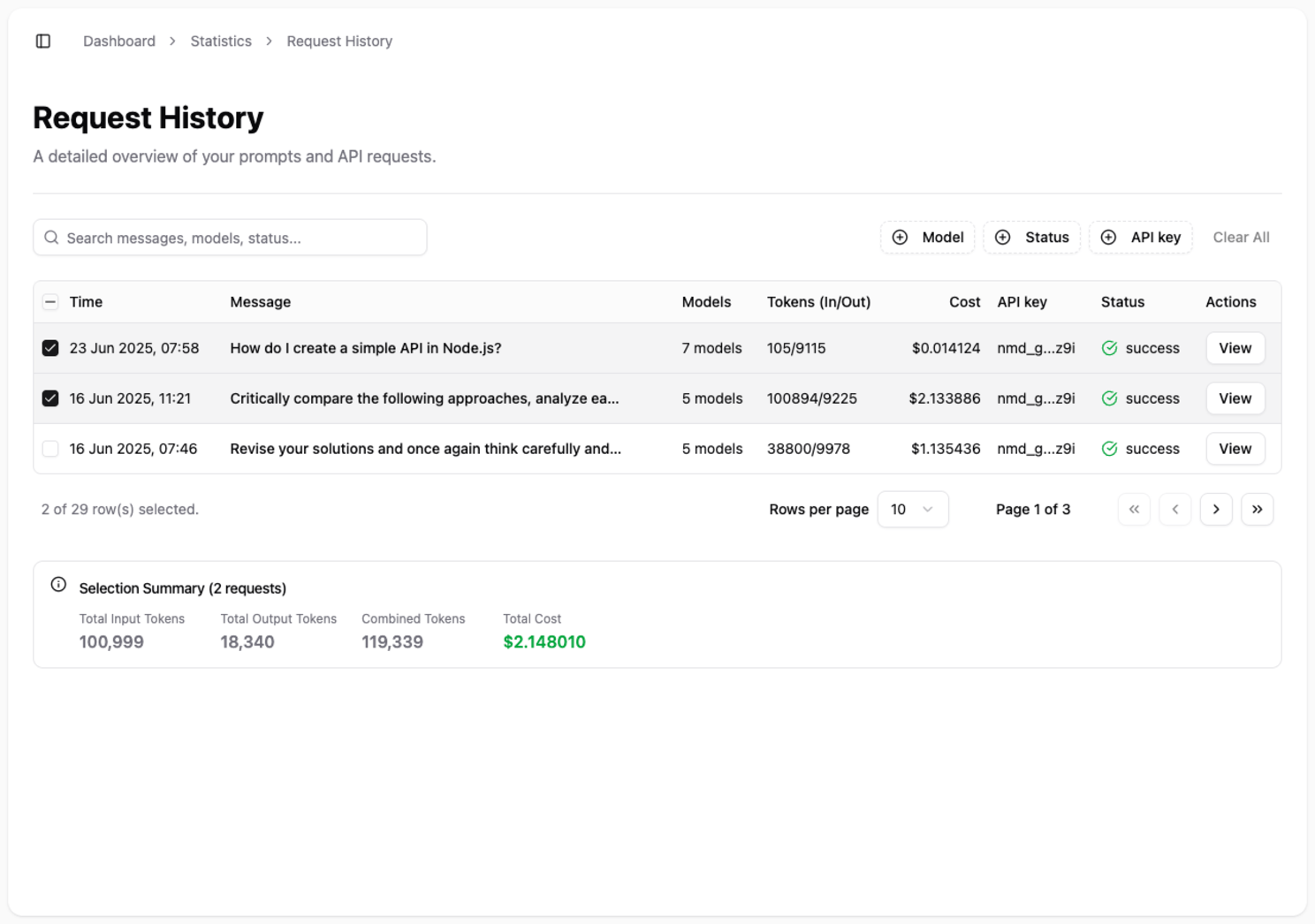Click success check icon for 16 Jun 07:46 row
Viewport: 1315px width, 924px height.
(x=1110, y=449)
